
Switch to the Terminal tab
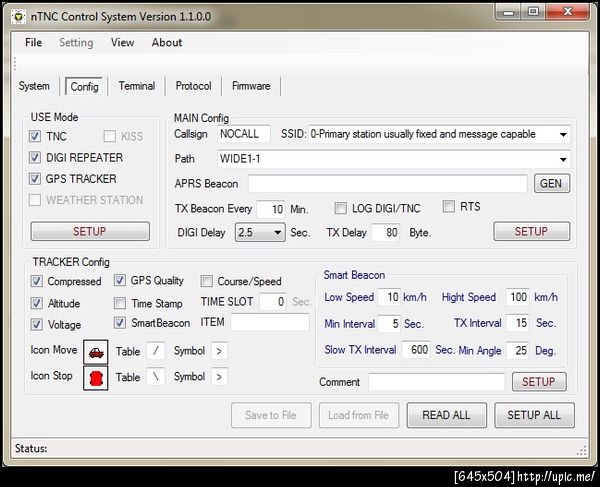137,86
